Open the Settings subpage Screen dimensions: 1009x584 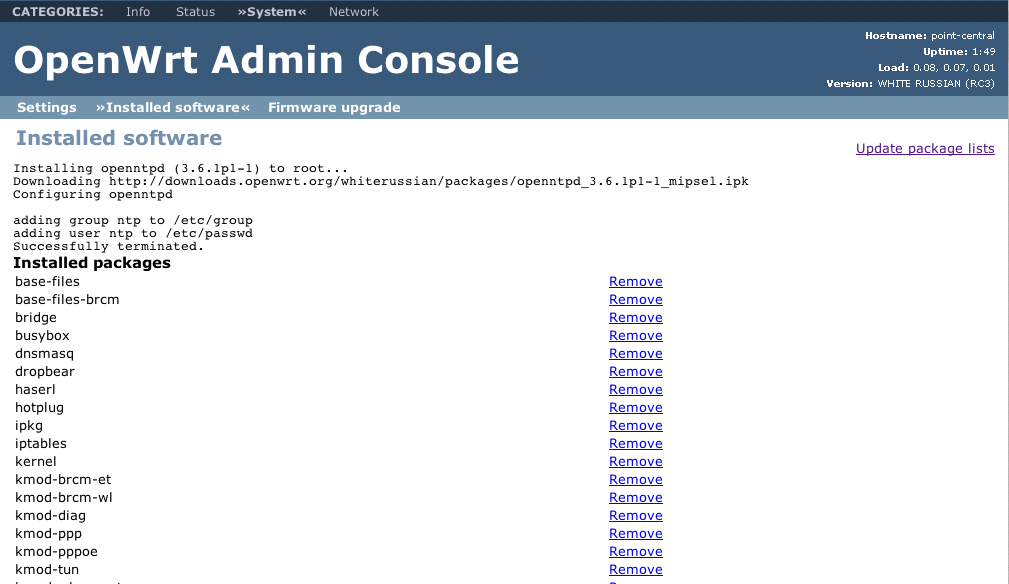click(x=47, y=108)
